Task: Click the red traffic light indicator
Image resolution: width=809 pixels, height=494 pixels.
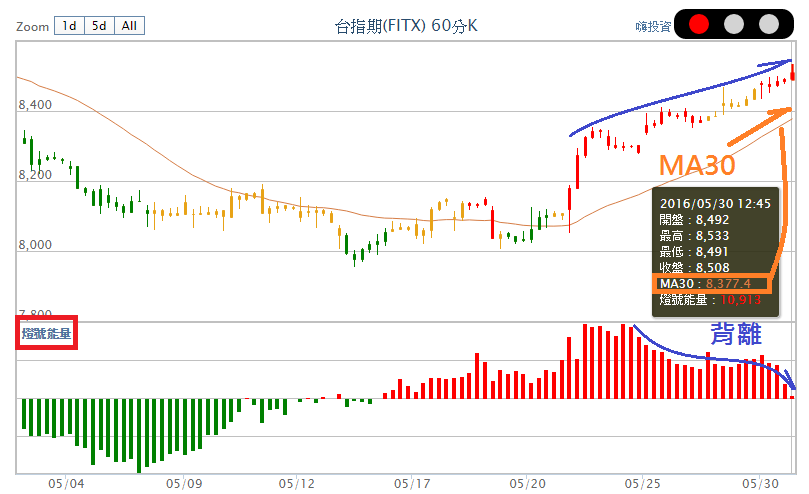Action: coord(700,24)
